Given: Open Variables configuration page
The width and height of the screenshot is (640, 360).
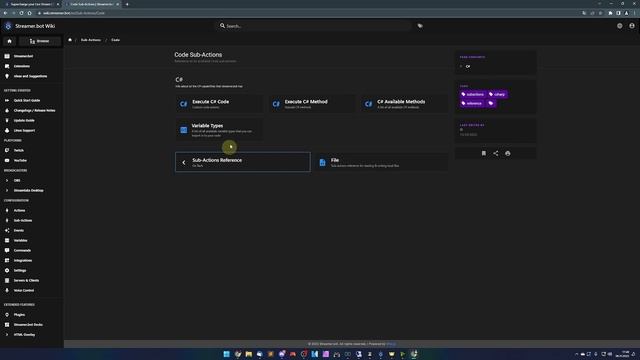Looking at the screenshot, I should click(x=31, y=240).
